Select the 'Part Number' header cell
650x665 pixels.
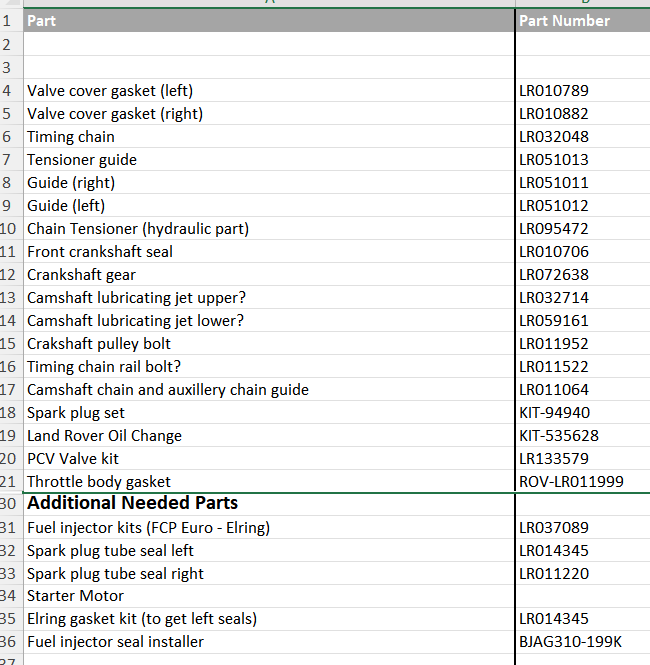(x=583, y=20)
